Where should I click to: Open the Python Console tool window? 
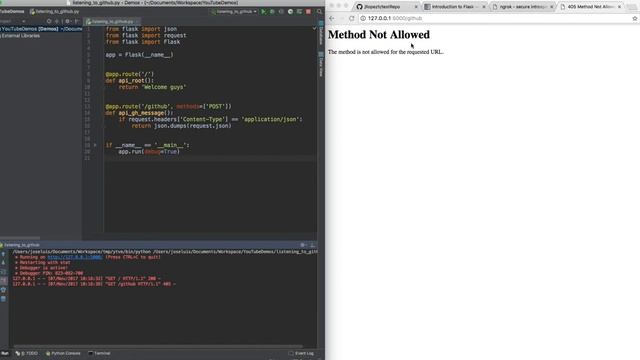[x=63, y=353]
